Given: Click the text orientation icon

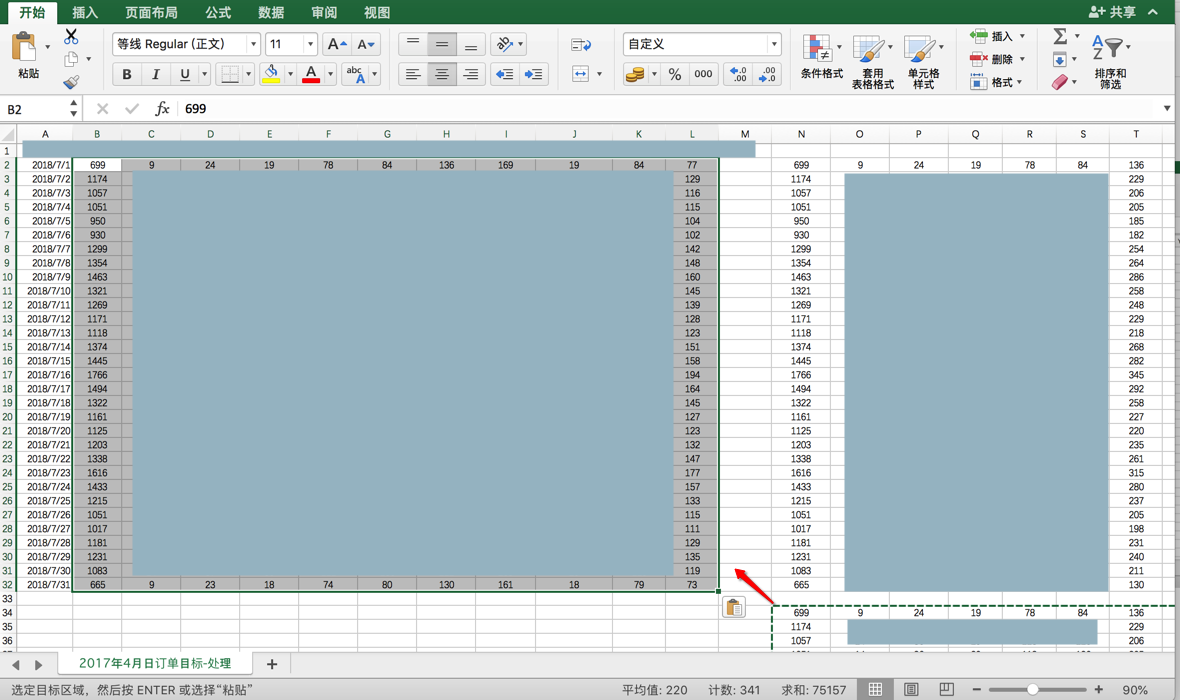Looking at the screenshot, I should point(504,44).
